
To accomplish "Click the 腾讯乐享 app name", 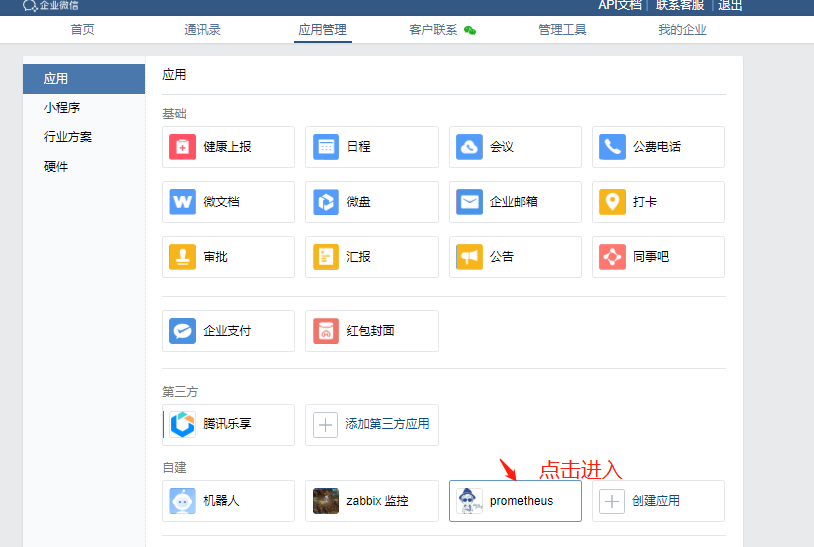I will click(x=227, y=424).
